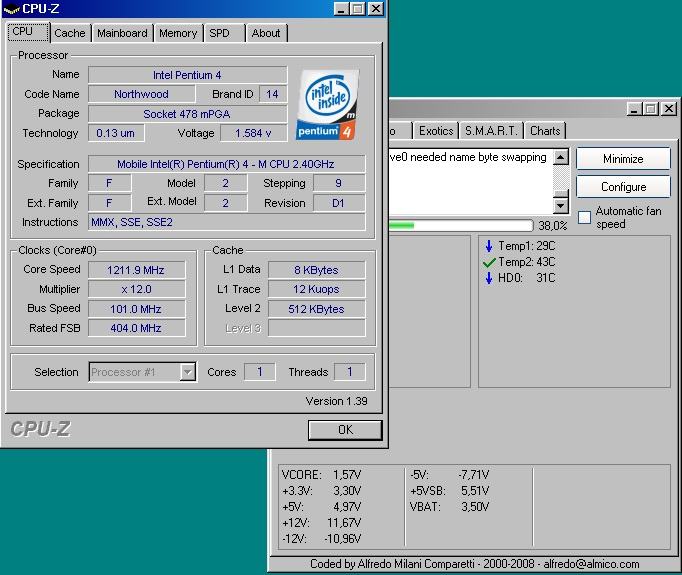Image resolution: width=682 pixels, height=575 pixels.
Task: Click the Stepping value 9
Action: click(x=339, y=183)
